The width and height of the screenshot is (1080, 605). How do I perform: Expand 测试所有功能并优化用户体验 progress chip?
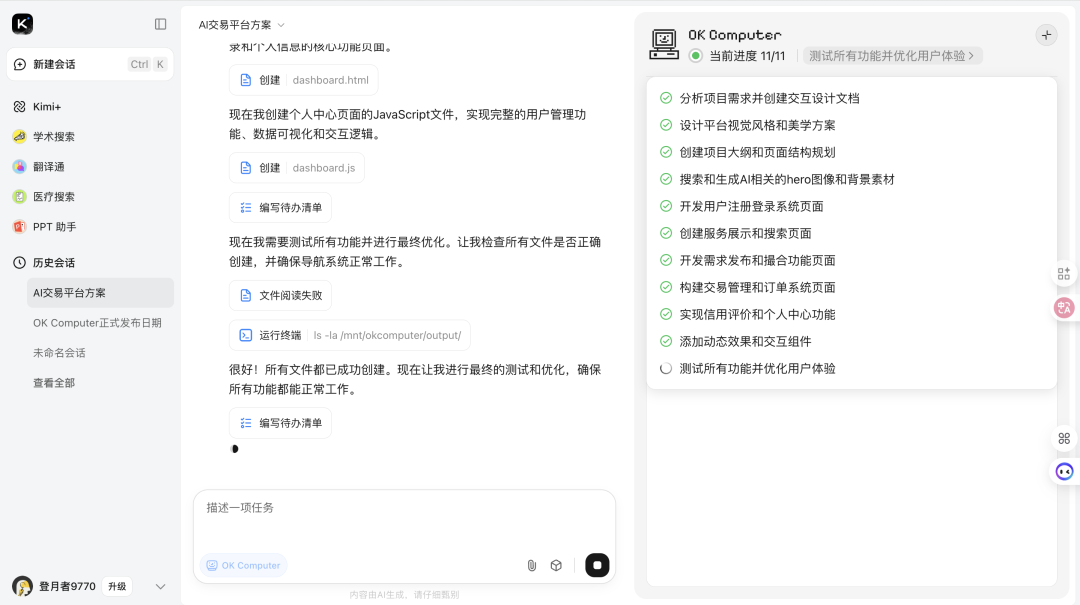892,56
